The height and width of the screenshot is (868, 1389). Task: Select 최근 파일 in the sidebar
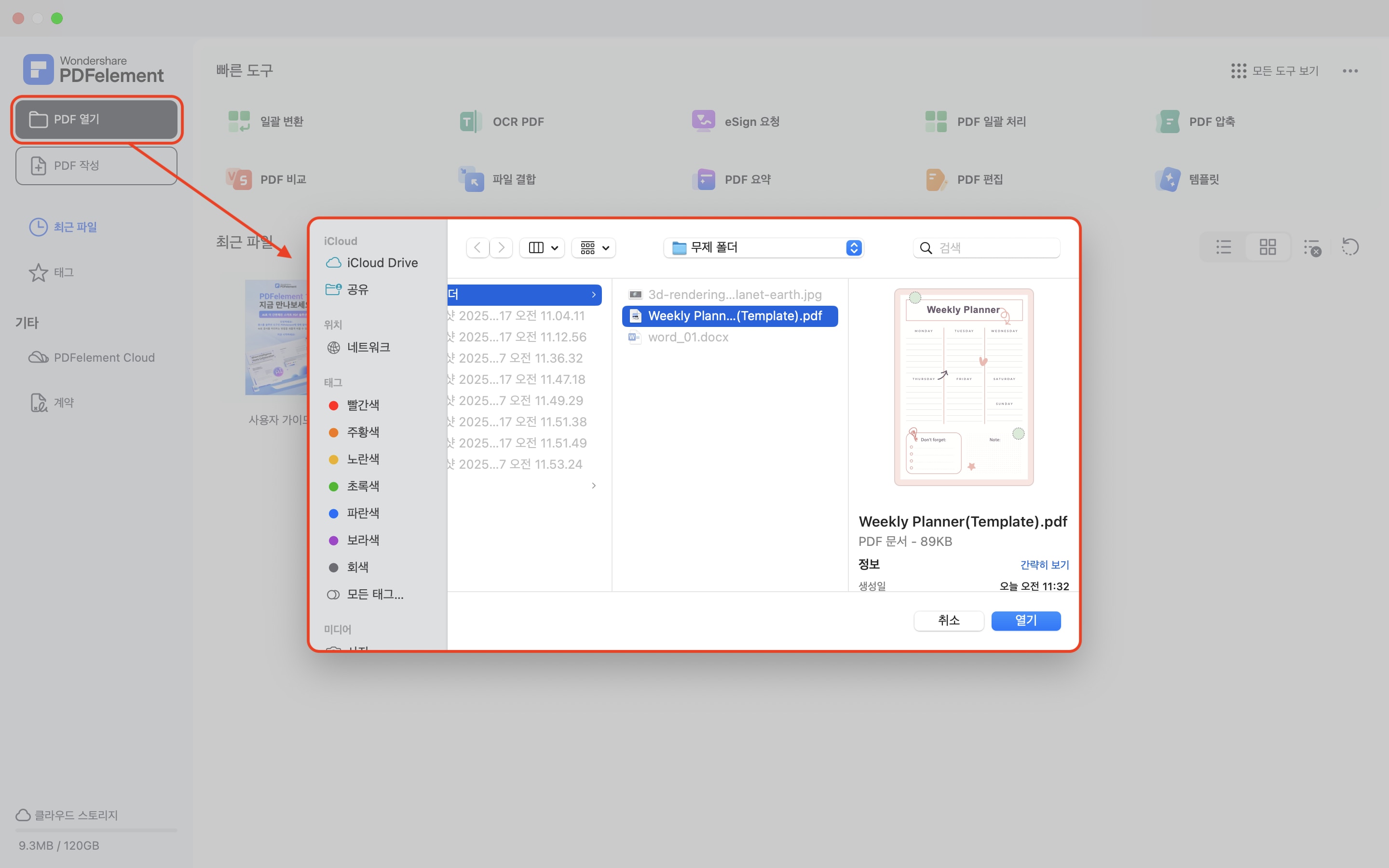(x=75, y=227)
